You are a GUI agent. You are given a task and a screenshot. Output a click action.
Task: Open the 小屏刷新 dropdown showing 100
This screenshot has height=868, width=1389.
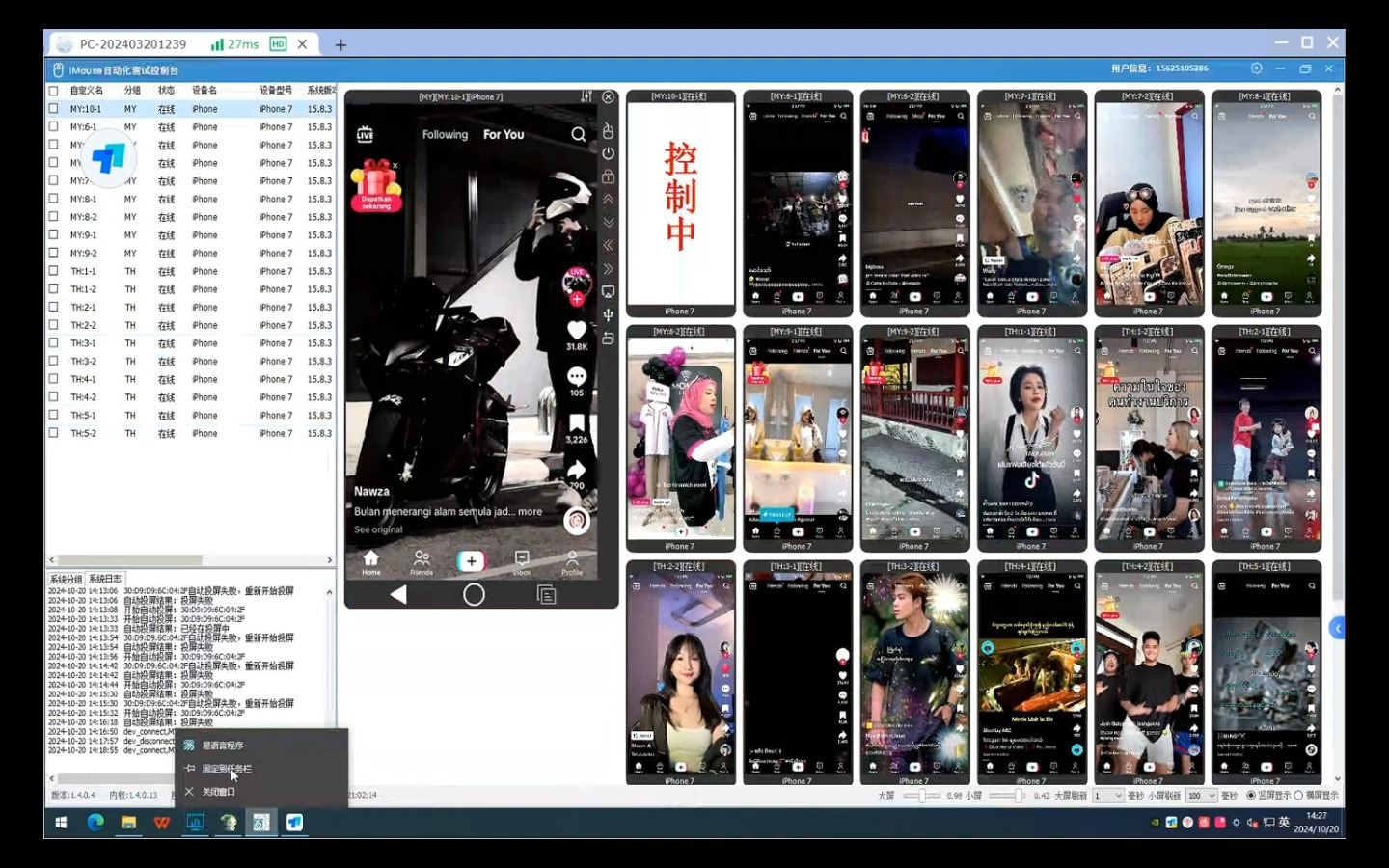point(1201,796)
